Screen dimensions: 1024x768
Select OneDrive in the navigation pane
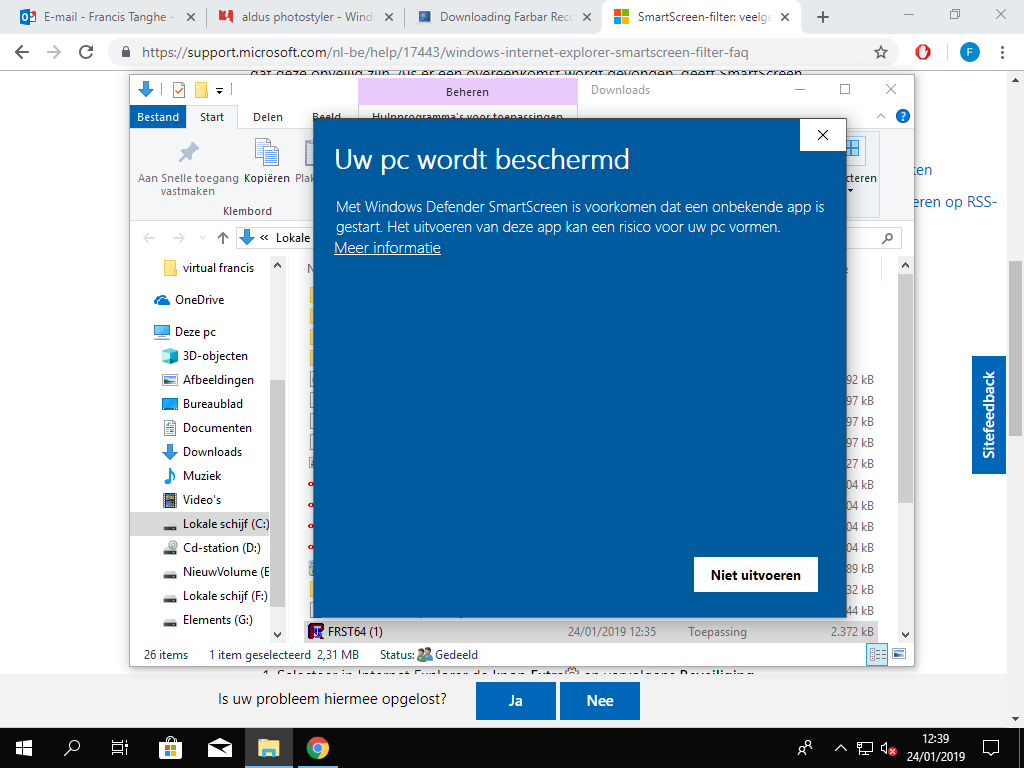[x=189, y=300]
